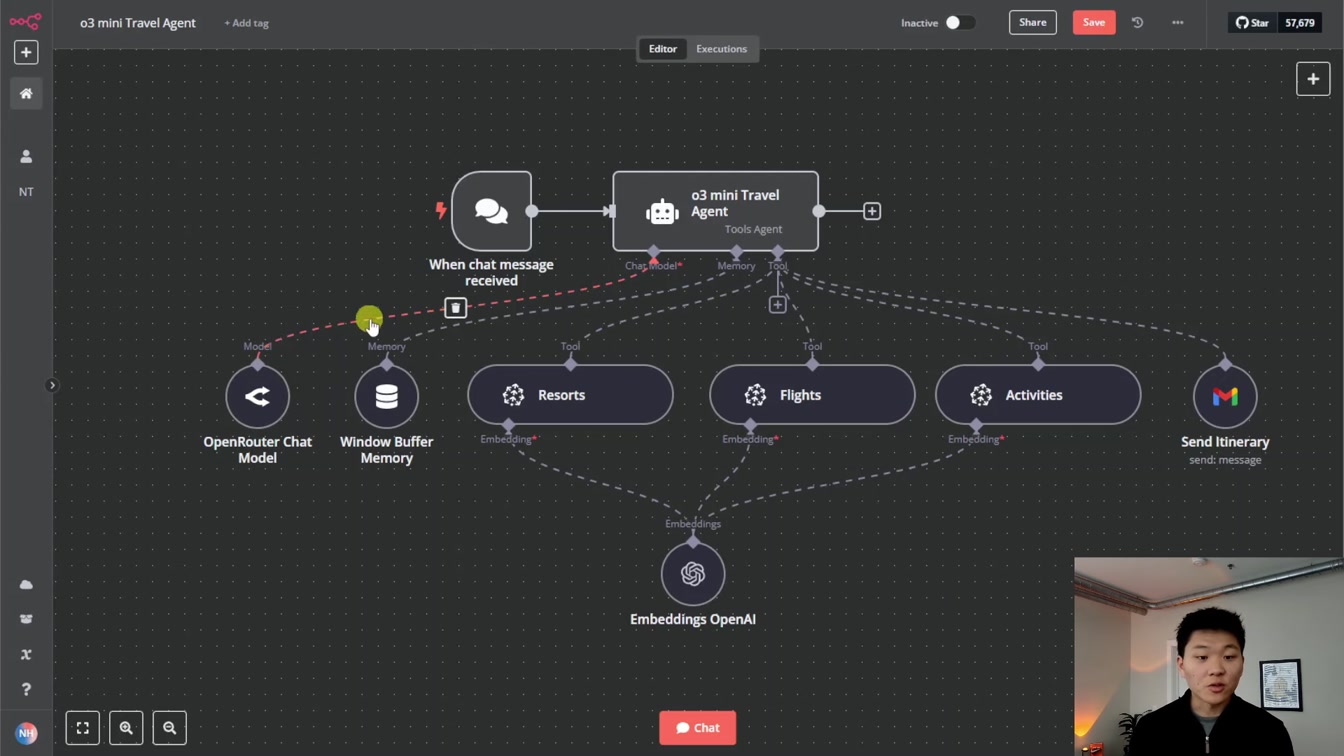Click the Tools Agent subtitle text
Image resolution: width=1344 pixels, height=756 pixels.
(x=753, y=230)
